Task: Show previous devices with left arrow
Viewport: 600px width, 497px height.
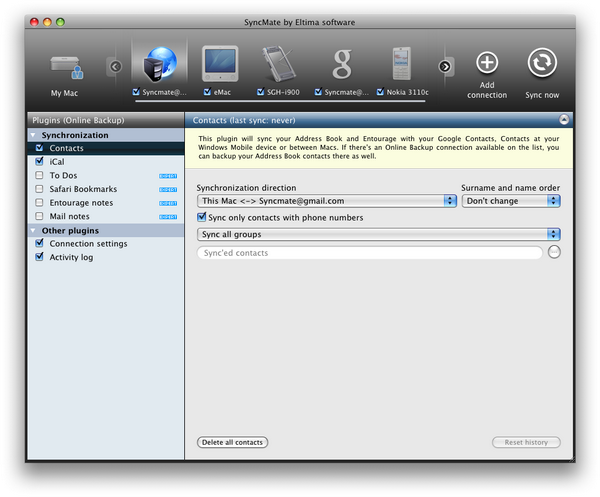Action: tap(116, 67)
